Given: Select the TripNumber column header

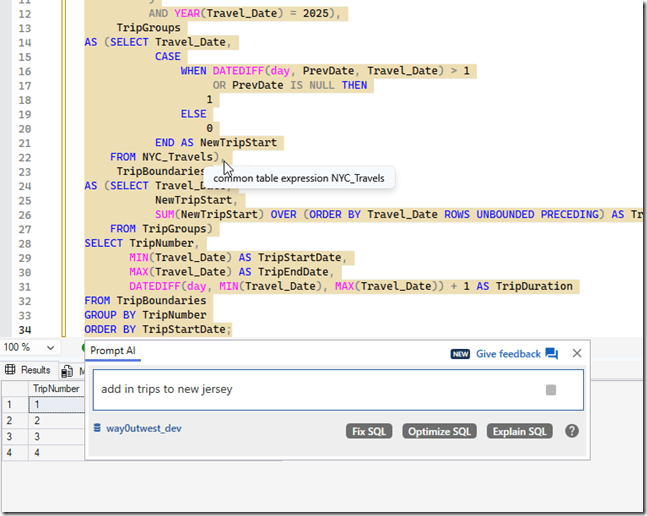Looking at the screenshot, I should (x=56, y=388).
